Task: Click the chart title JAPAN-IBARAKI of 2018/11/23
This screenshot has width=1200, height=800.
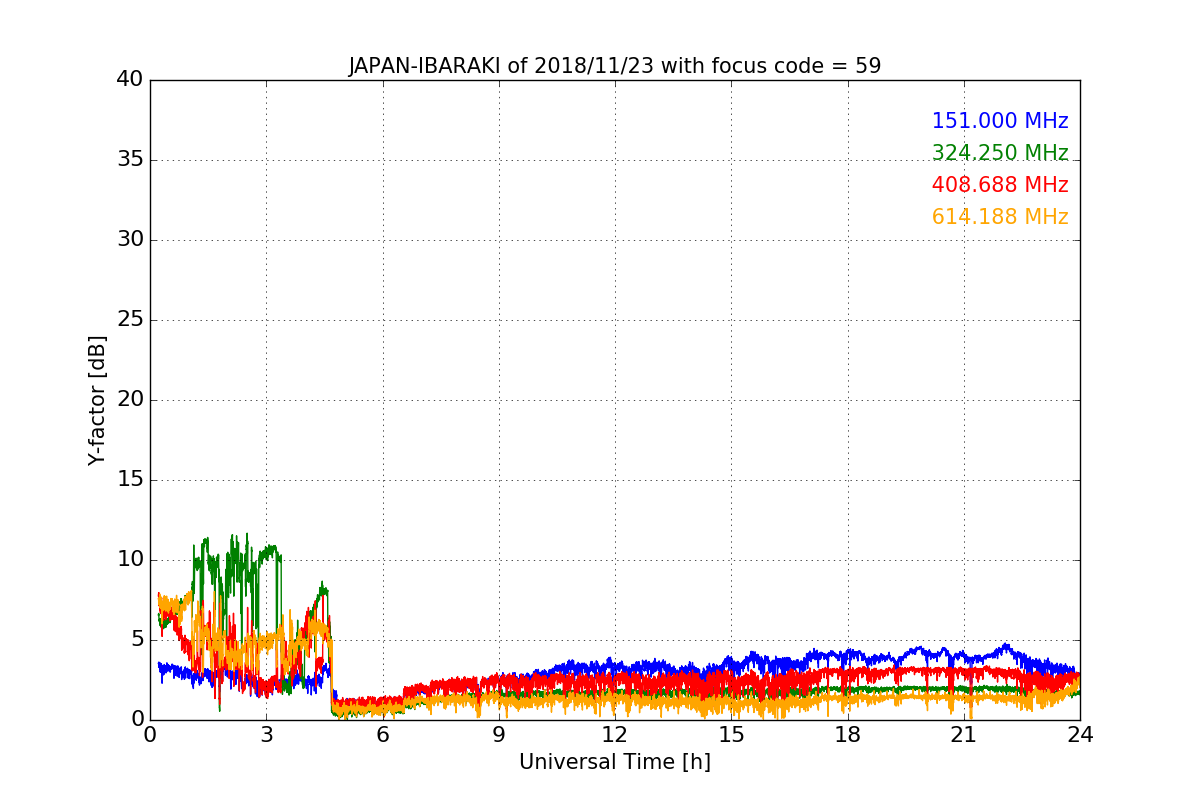Action: (x=614, y=66)
